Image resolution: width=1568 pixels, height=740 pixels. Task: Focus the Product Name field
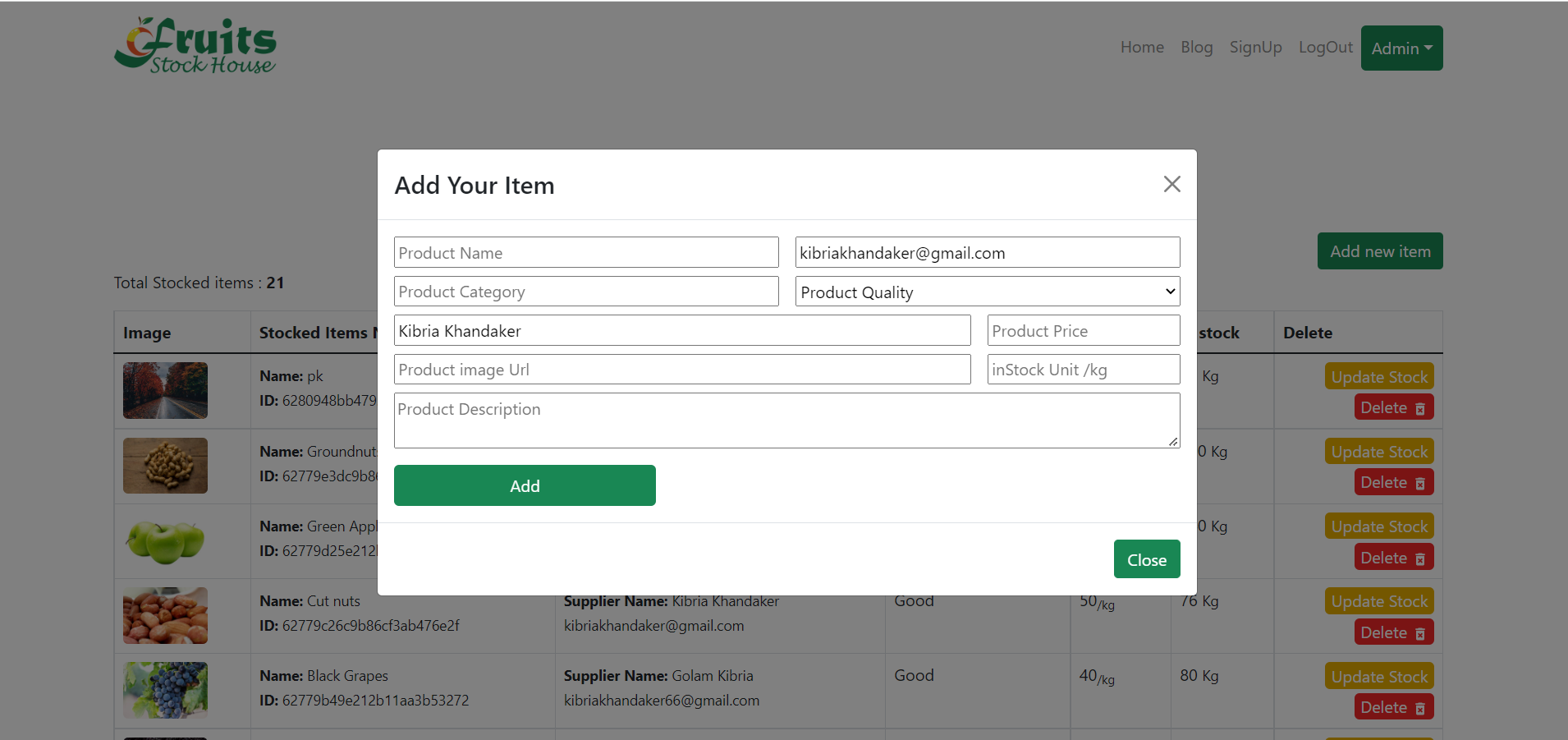tap(586, 252)
